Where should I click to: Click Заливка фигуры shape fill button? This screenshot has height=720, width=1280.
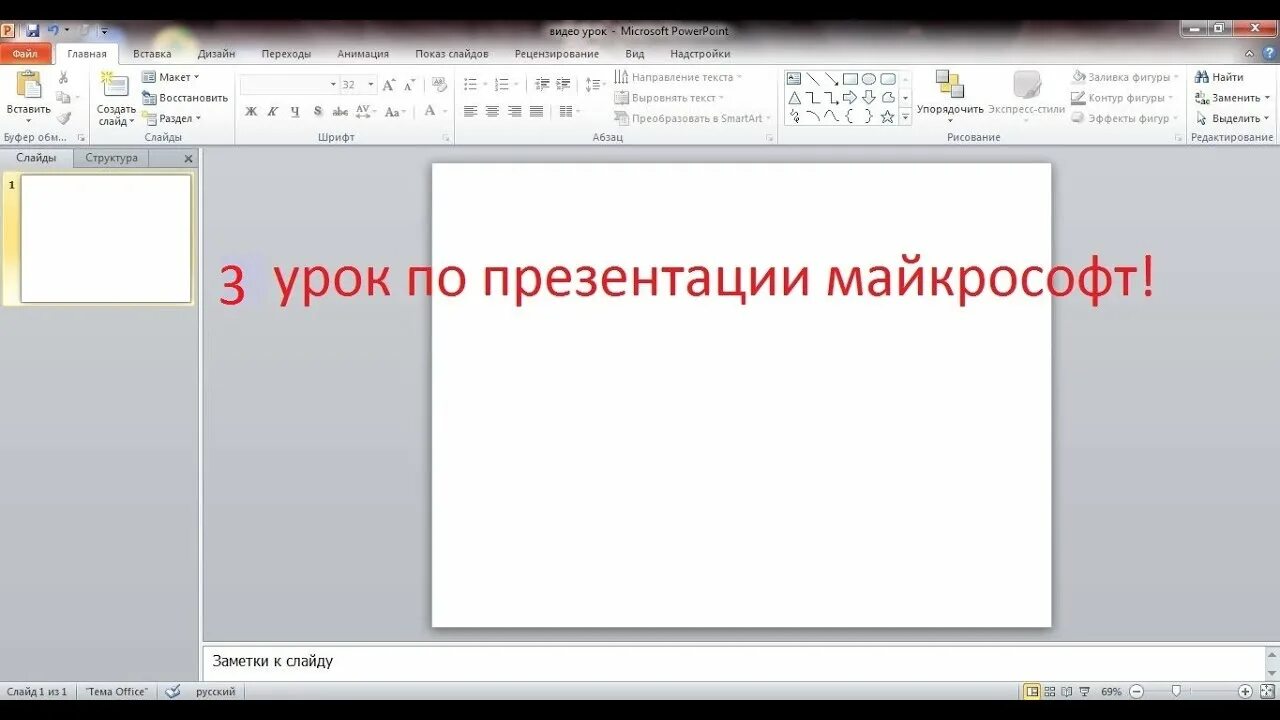point(1125,77)
